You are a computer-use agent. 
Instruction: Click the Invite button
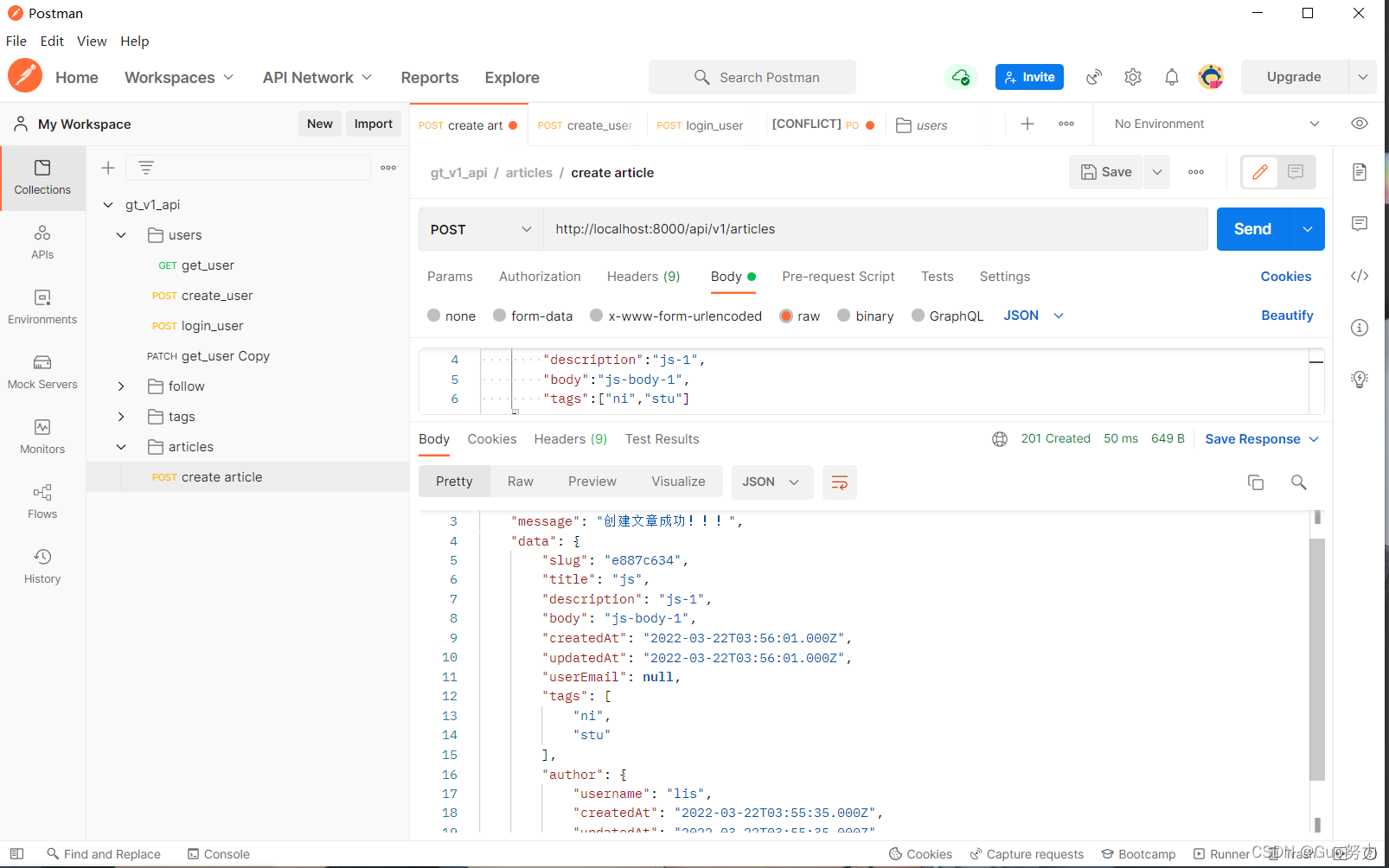pos(1029,77)
